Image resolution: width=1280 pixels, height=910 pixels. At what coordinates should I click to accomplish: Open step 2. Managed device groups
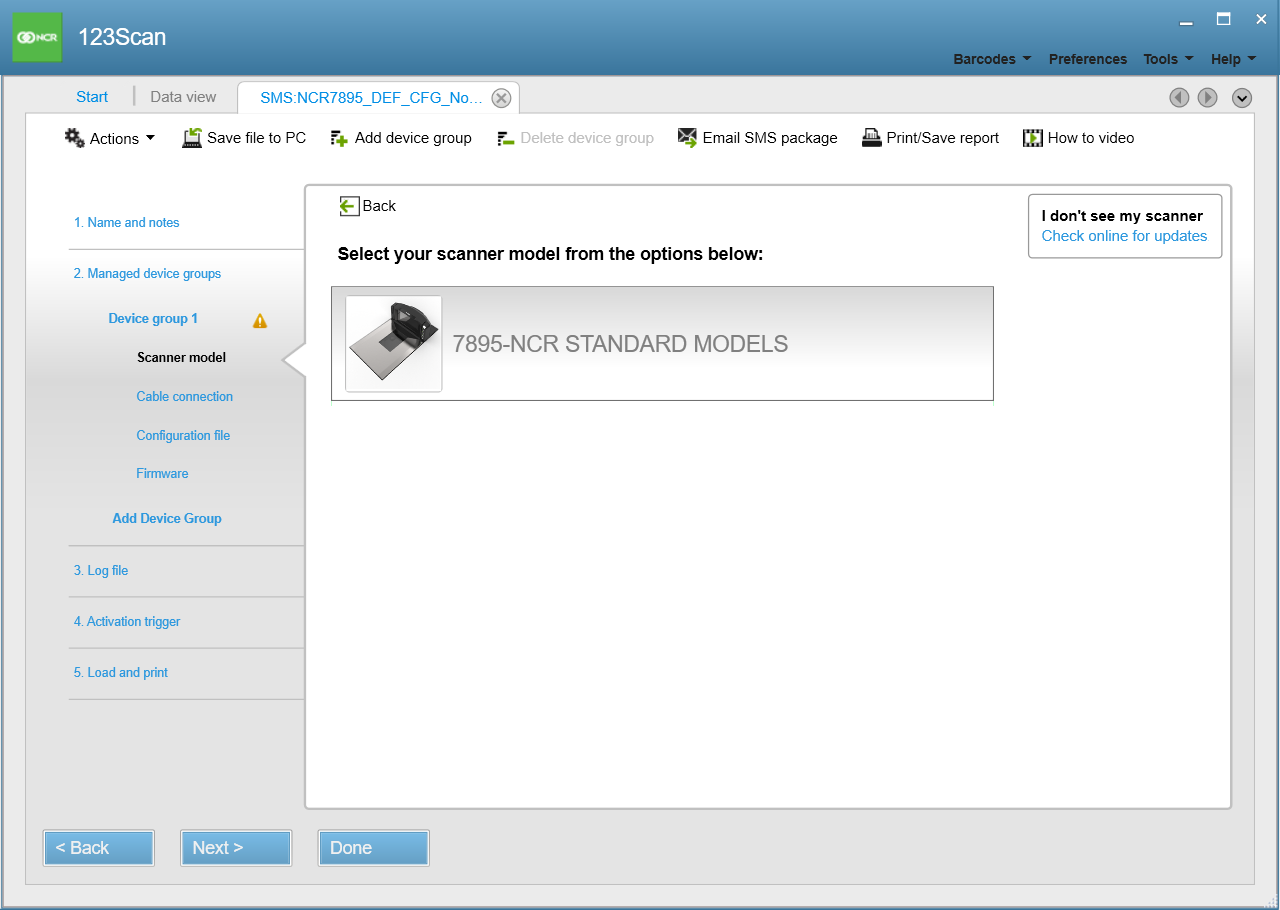147,274
